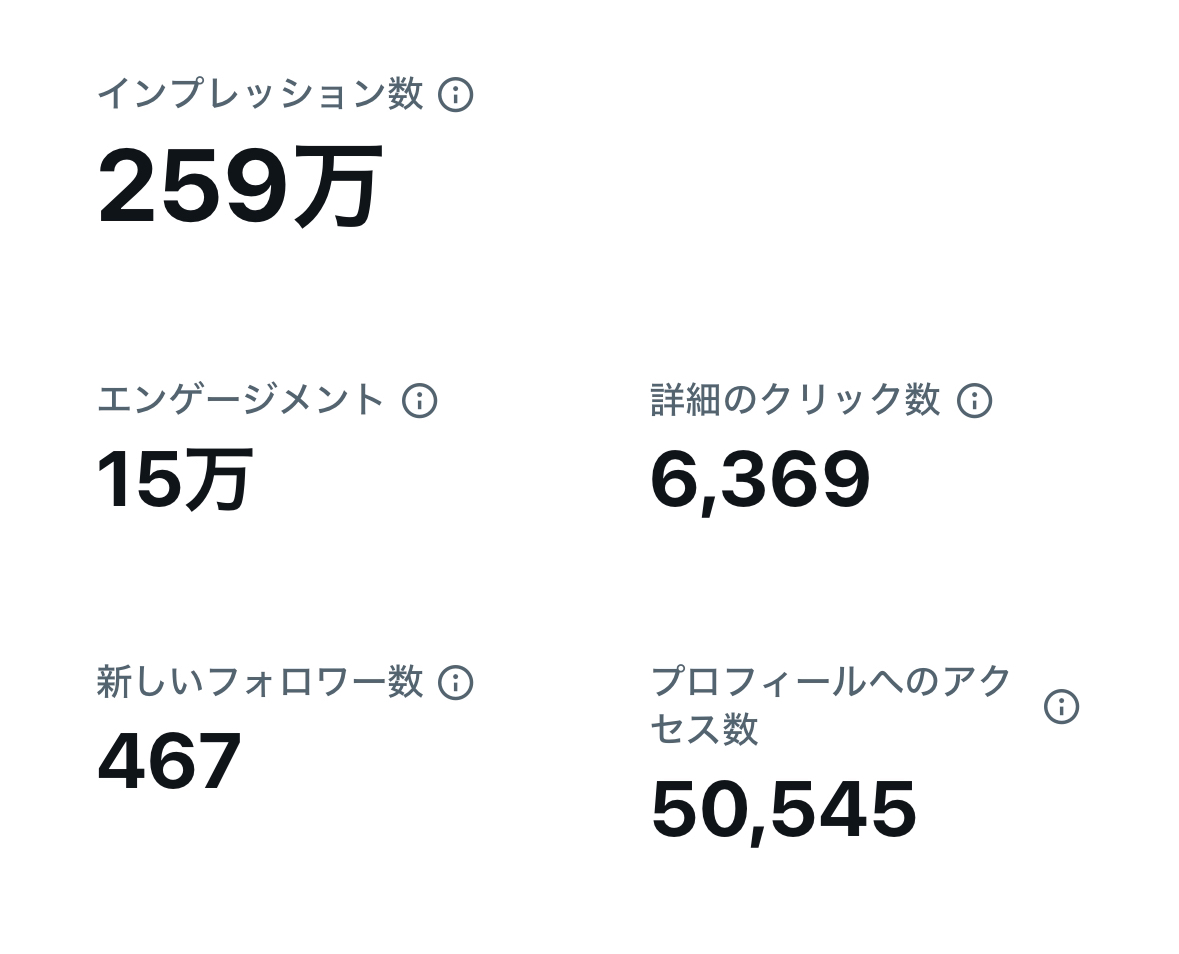This screenshot has height=954, width=1179.
Task: Click the 詳細のクリック数 label
Action: [795, 401]
